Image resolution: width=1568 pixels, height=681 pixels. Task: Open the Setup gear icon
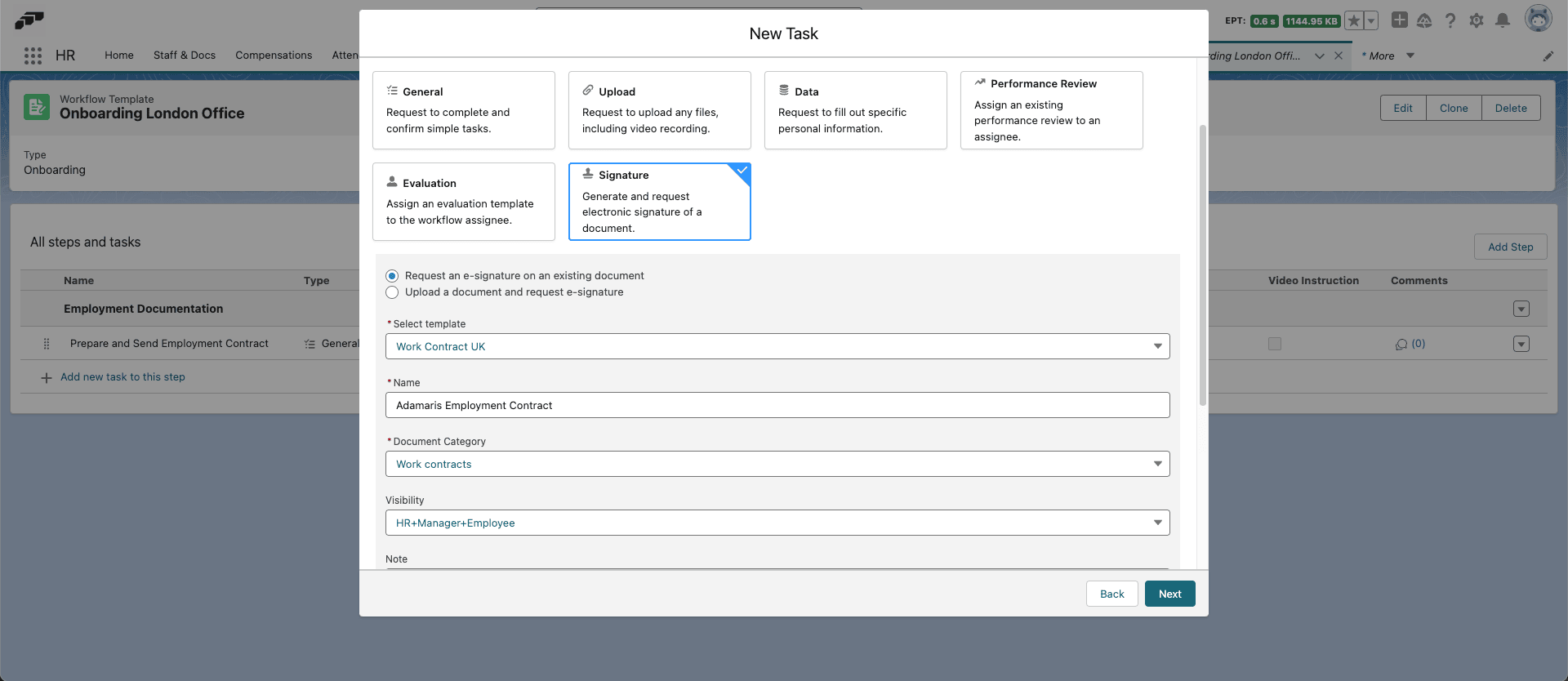click(1476, 20)
